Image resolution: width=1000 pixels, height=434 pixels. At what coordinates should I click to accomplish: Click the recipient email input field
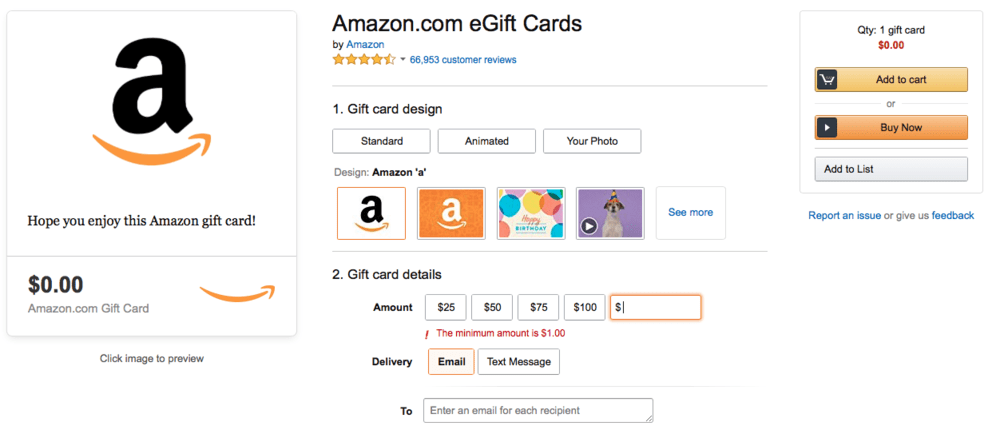[538, 410]
